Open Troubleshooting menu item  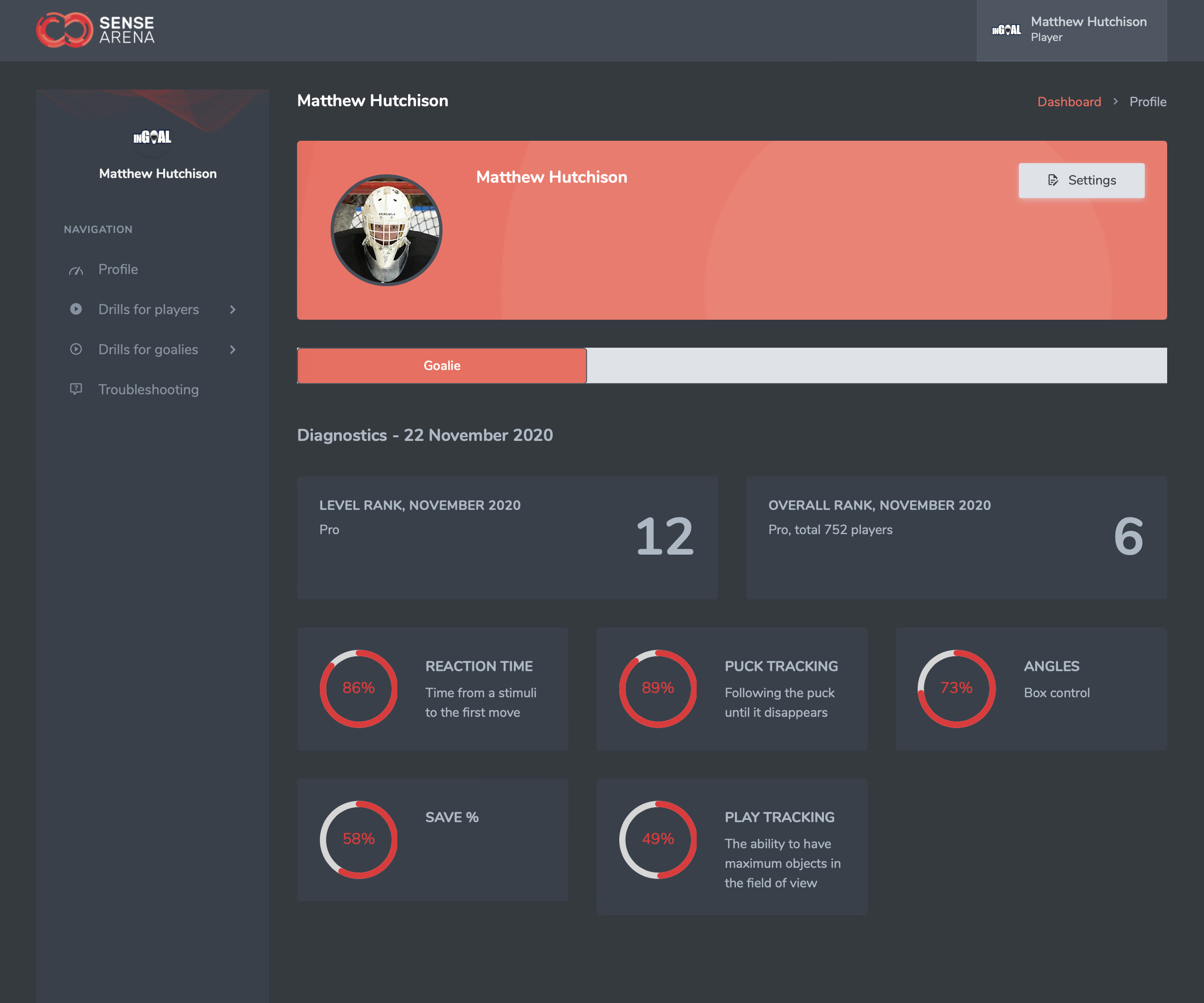coord(148,390)
